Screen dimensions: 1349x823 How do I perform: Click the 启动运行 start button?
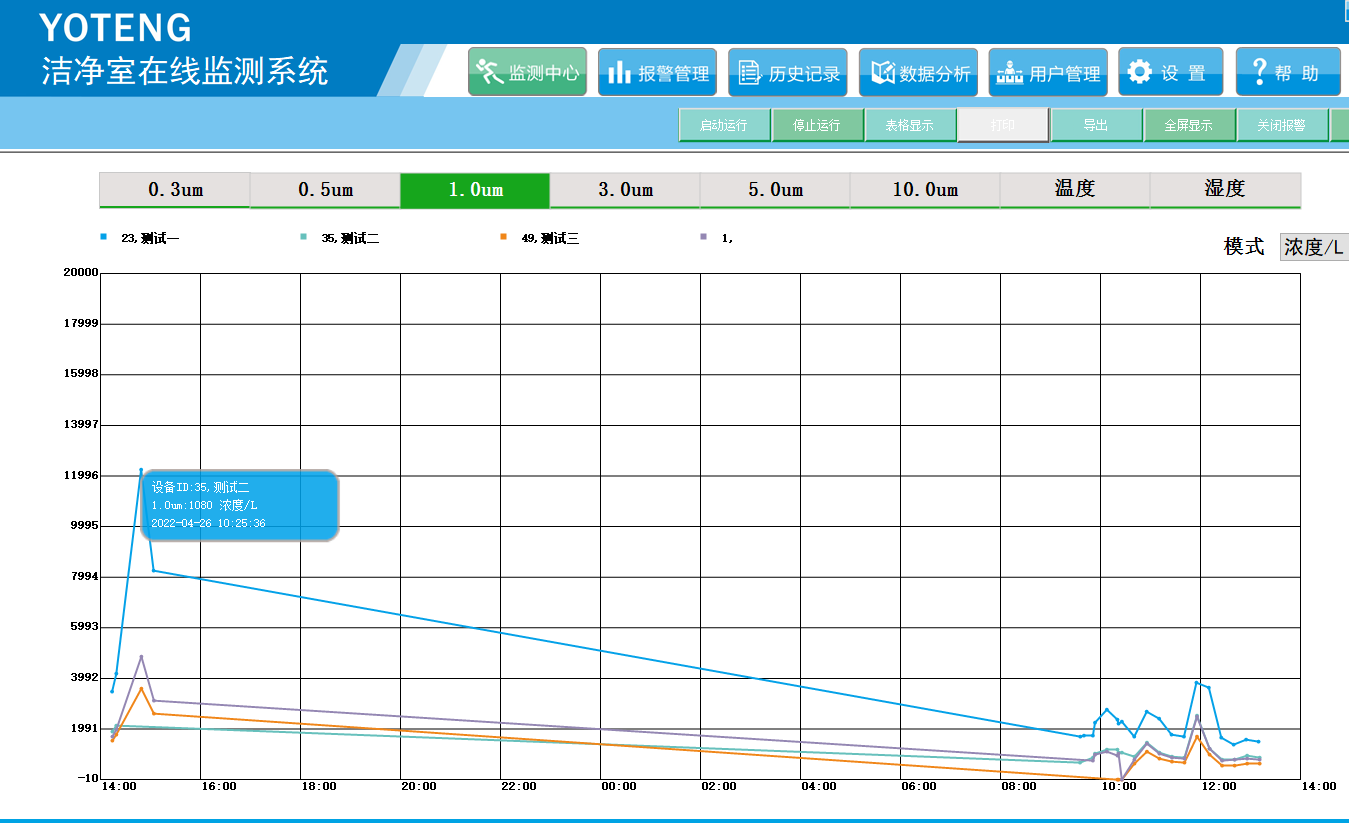[x=725, y=126]
